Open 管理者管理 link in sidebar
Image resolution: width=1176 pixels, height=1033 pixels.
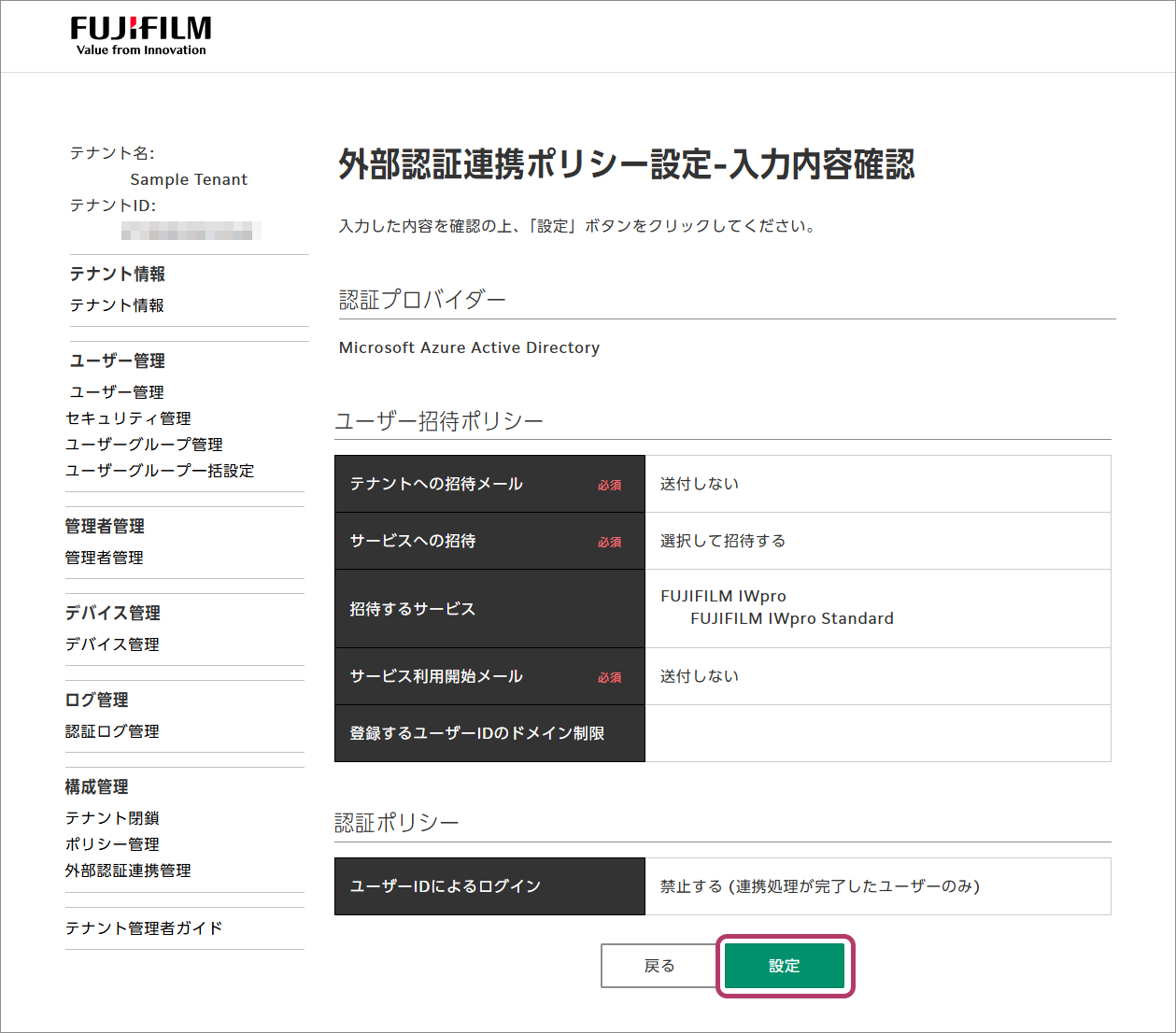105,558
